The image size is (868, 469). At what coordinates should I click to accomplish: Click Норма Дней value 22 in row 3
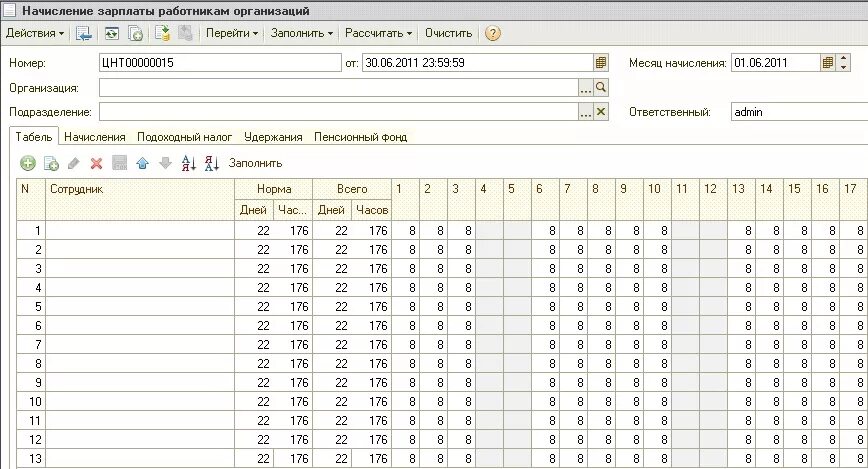click(253, 269)
